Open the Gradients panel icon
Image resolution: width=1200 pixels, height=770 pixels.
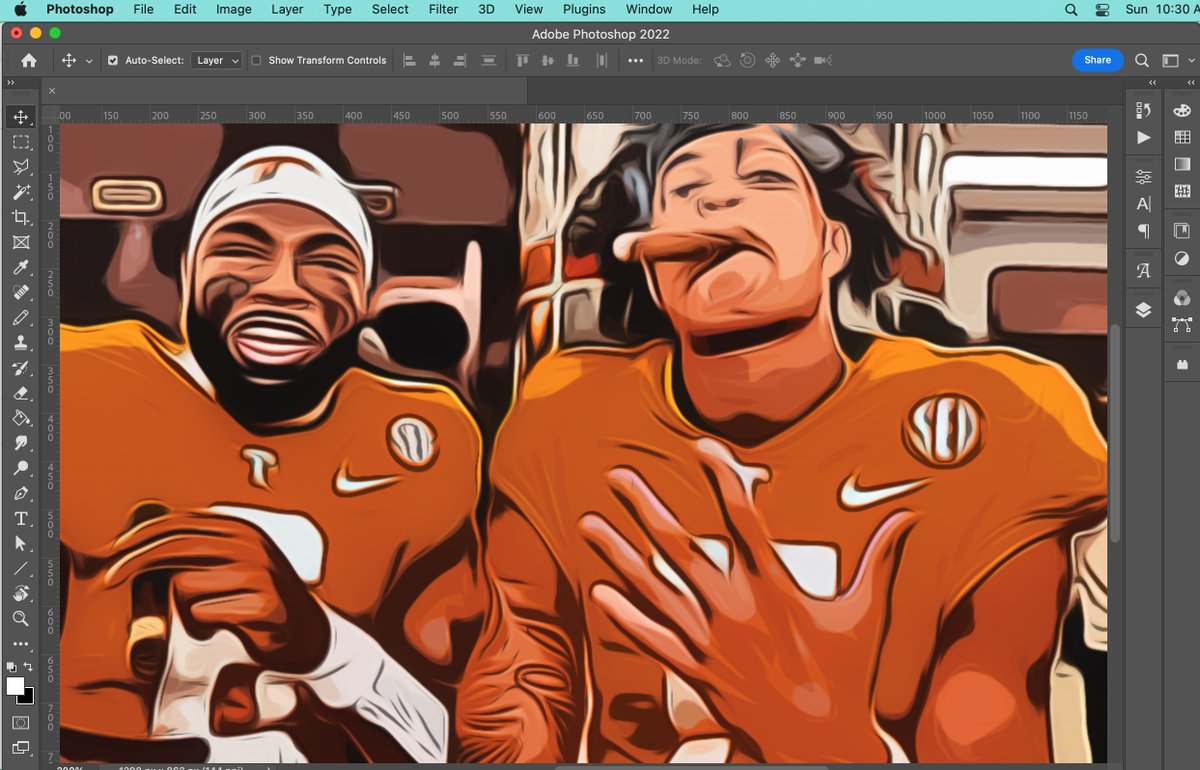(x=1182, y=164)
